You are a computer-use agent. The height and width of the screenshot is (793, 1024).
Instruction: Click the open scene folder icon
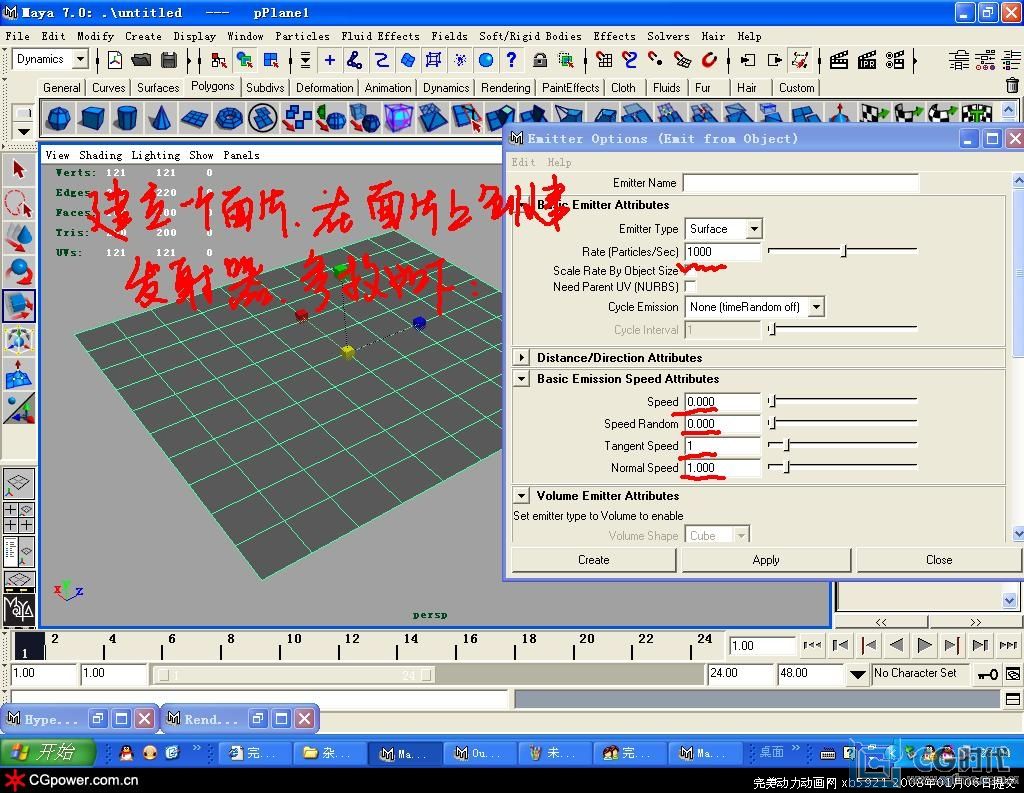tap(141, 61)
